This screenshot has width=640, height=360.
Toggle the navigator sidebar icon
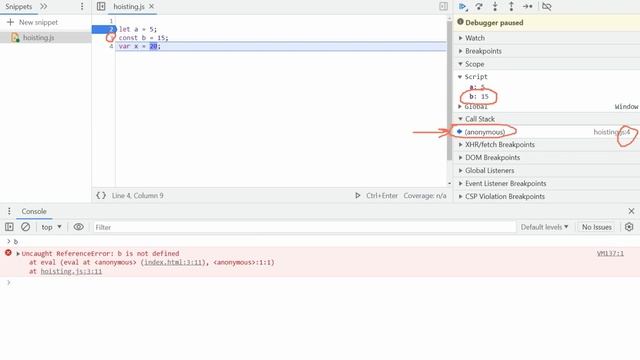coord(101,7)
